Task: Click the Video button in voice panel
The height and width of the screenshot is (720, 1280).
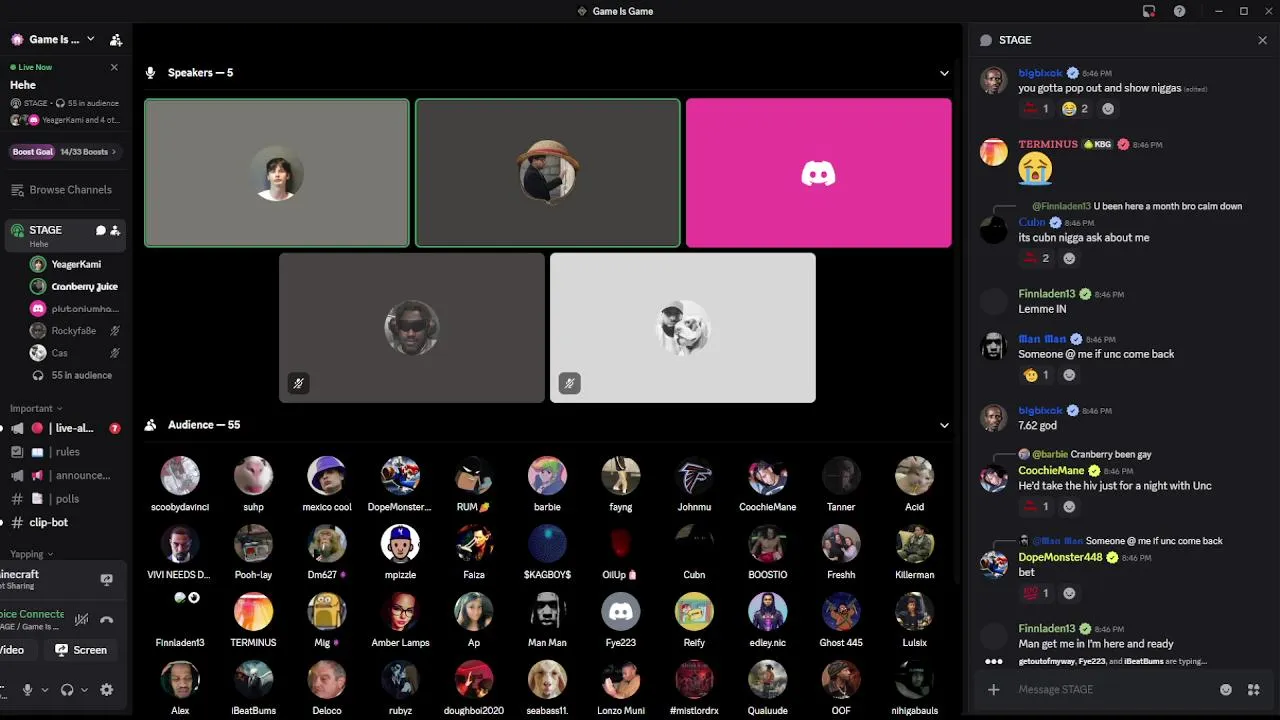Action: coord(13,650)
